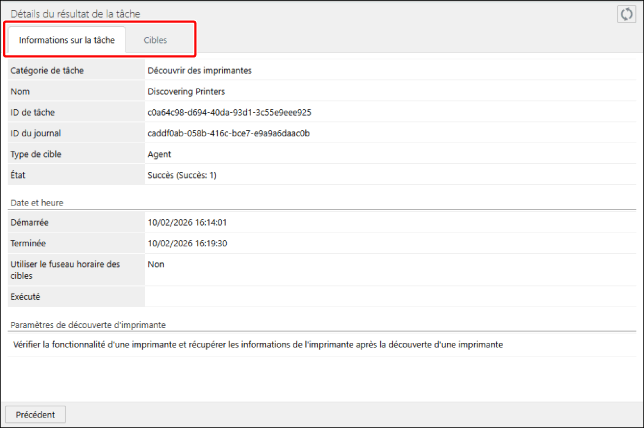Click the Découvrir des imprimantes category value
The width and height of the screenshot is (644, 428).
click(199, 70)
